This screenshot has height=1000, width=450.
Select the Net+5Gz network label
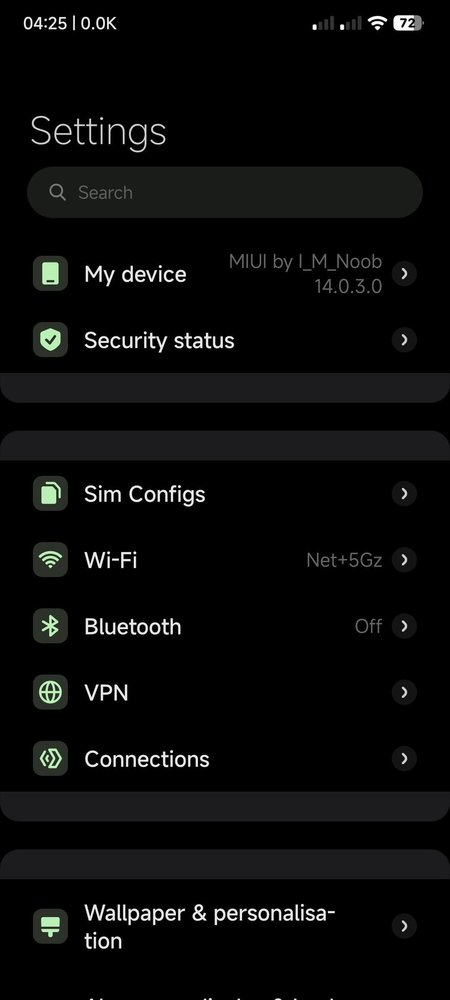[x=344, y=561]
